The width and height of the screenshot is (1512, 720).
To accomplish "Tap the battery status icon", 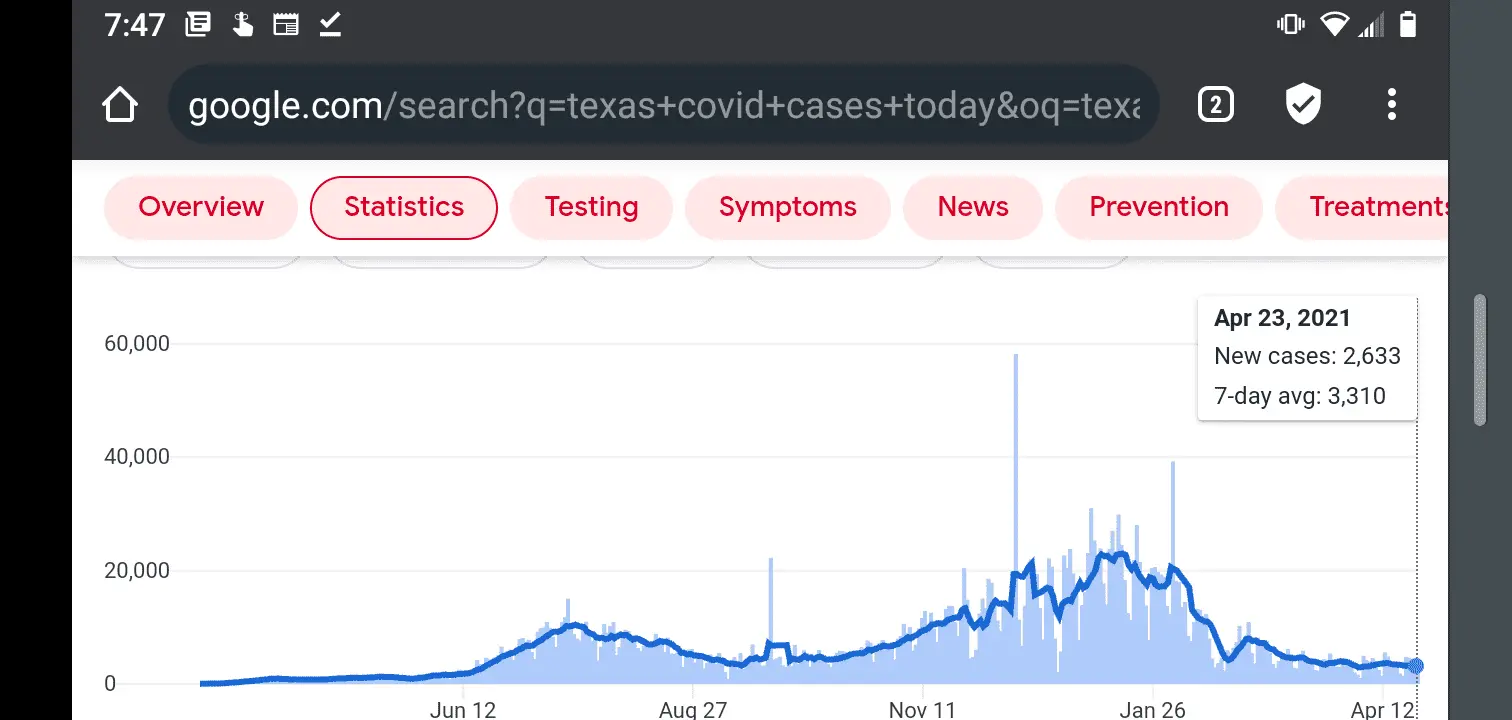I will (x=1408, y=25).
